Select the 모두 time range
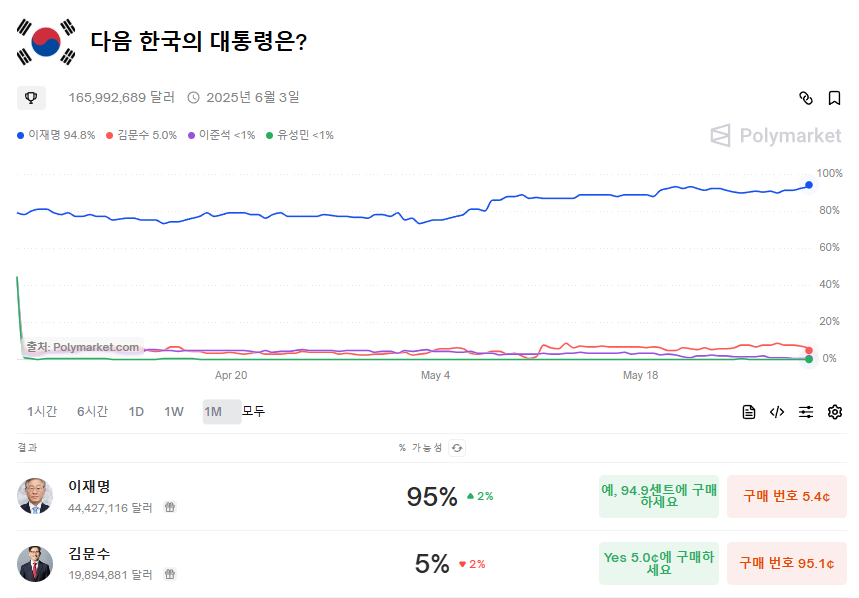This screenshot has width=859, height=598. 253,411
